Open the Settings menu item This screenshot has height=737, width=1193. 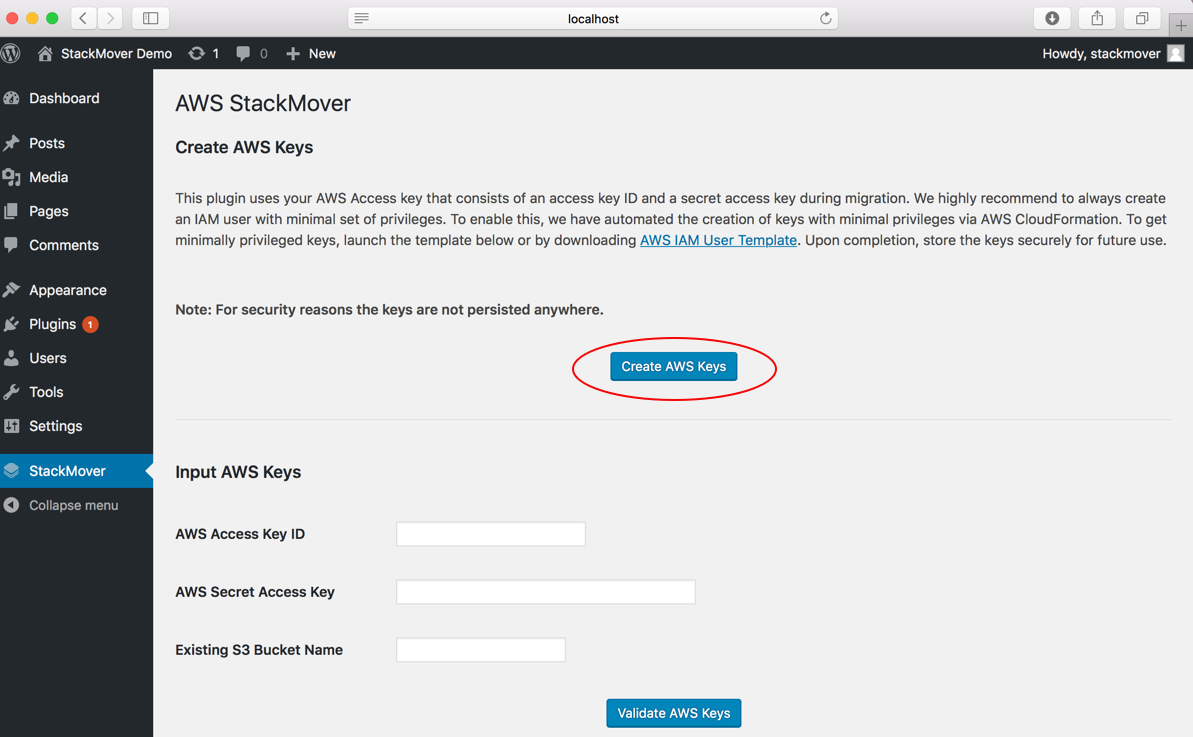tap(76, 426)
